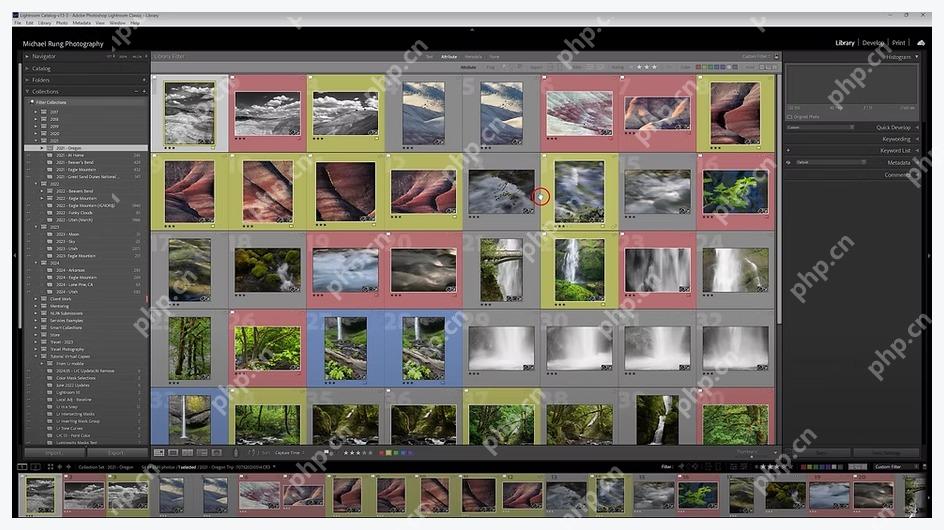The width and height of the screenshot is (944, 530).
Task: Click red color label in toolbar
Action: tap(382, 452)
